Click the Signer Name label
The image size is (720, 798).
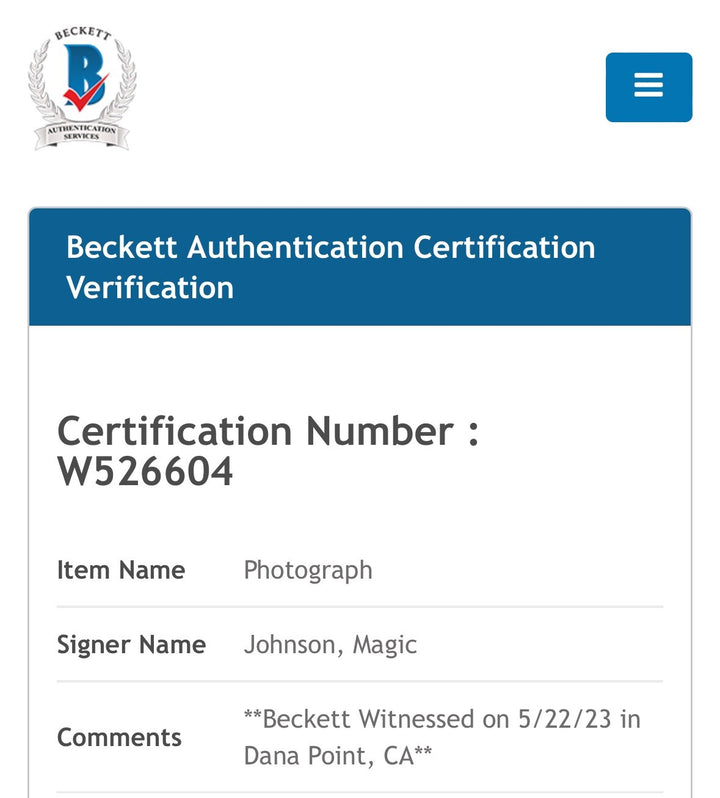(x=132, y=645)
